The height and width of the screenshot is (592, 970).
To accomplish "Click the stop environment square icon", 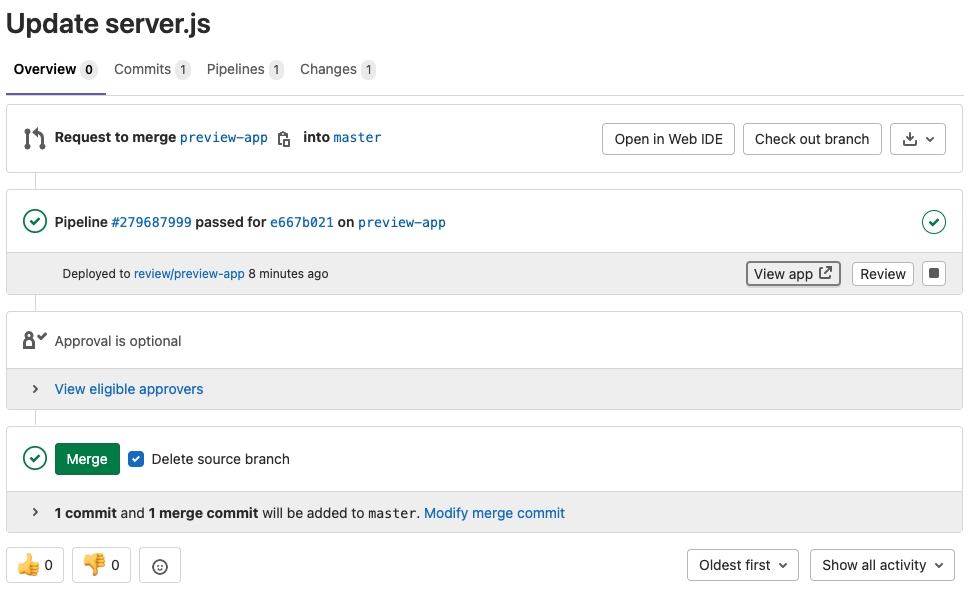I will coord(933,273).
